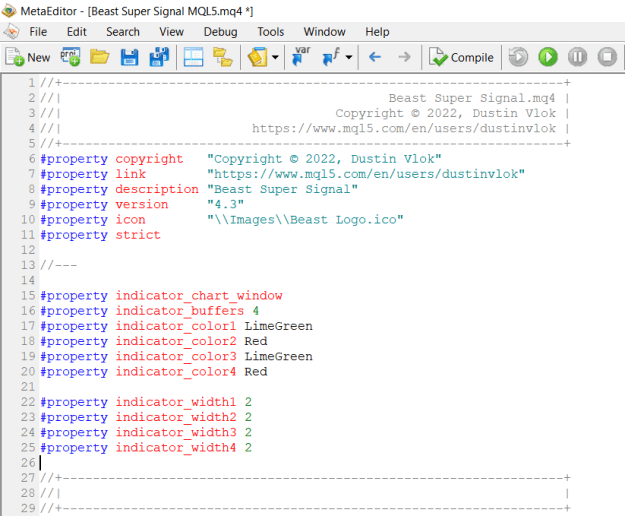Image resolution: width=625 pixels, height=516 pixels.
Task: Click the "copyright" property name on line 6
Action: (x=149, y=159)
